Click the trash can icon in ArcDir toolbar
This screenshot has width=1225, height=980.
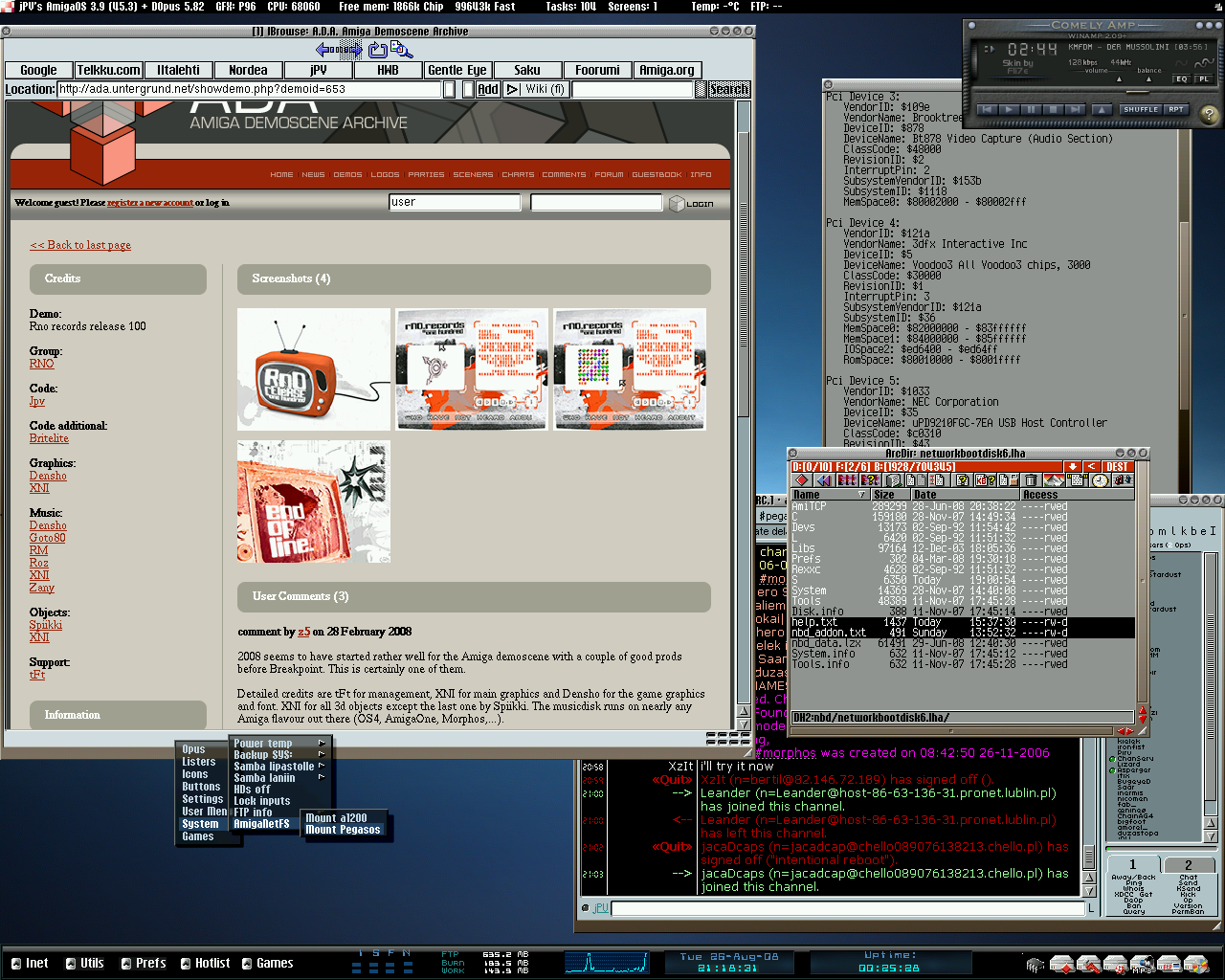pos(1030,480)
